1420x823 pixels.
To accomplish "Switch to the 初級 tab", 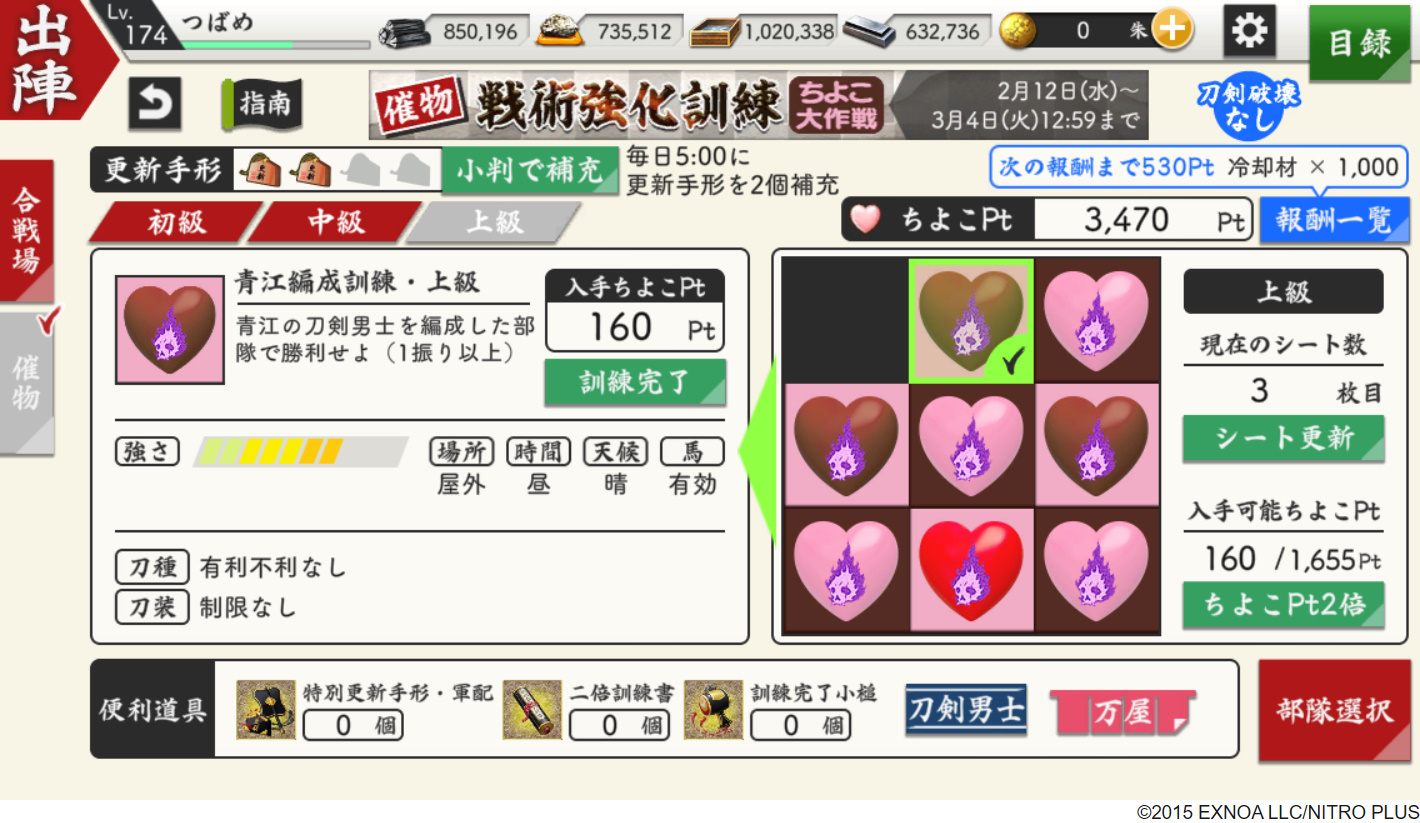I will click(177, 221).
